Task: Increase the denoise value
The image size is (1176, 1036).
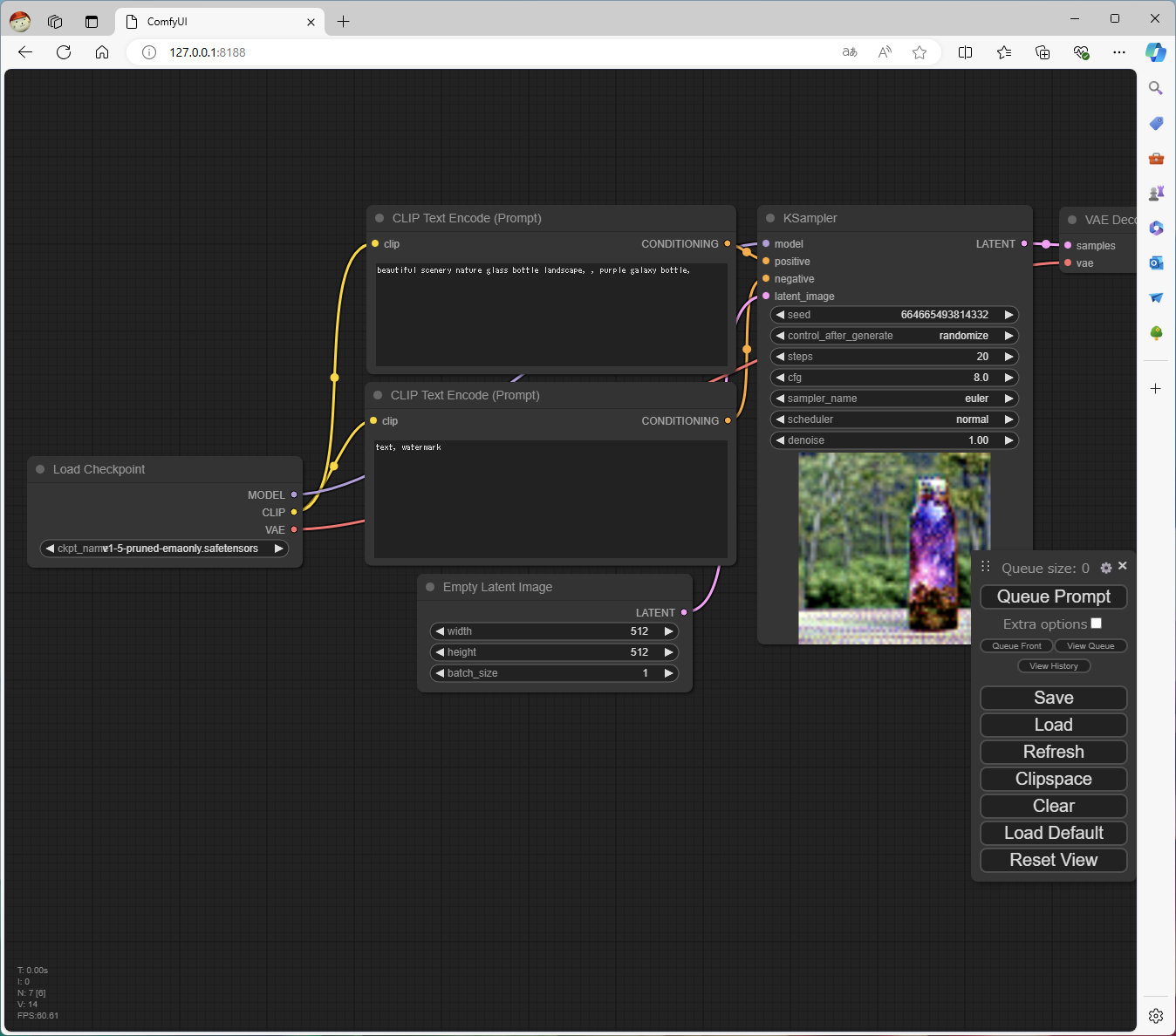Action: (1008, 440)
